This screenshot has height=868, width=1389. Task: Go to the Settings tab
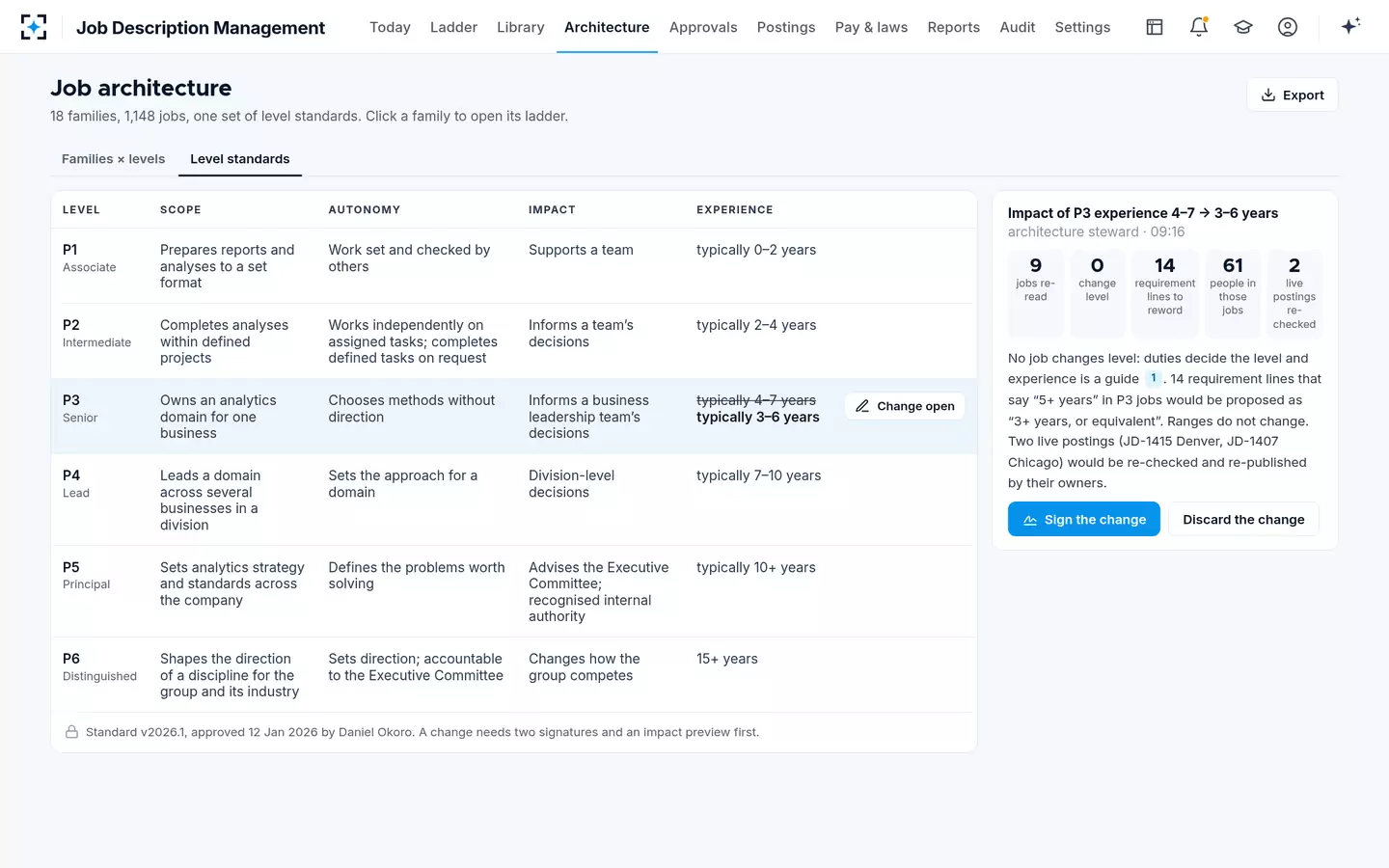pos(1082,27)
